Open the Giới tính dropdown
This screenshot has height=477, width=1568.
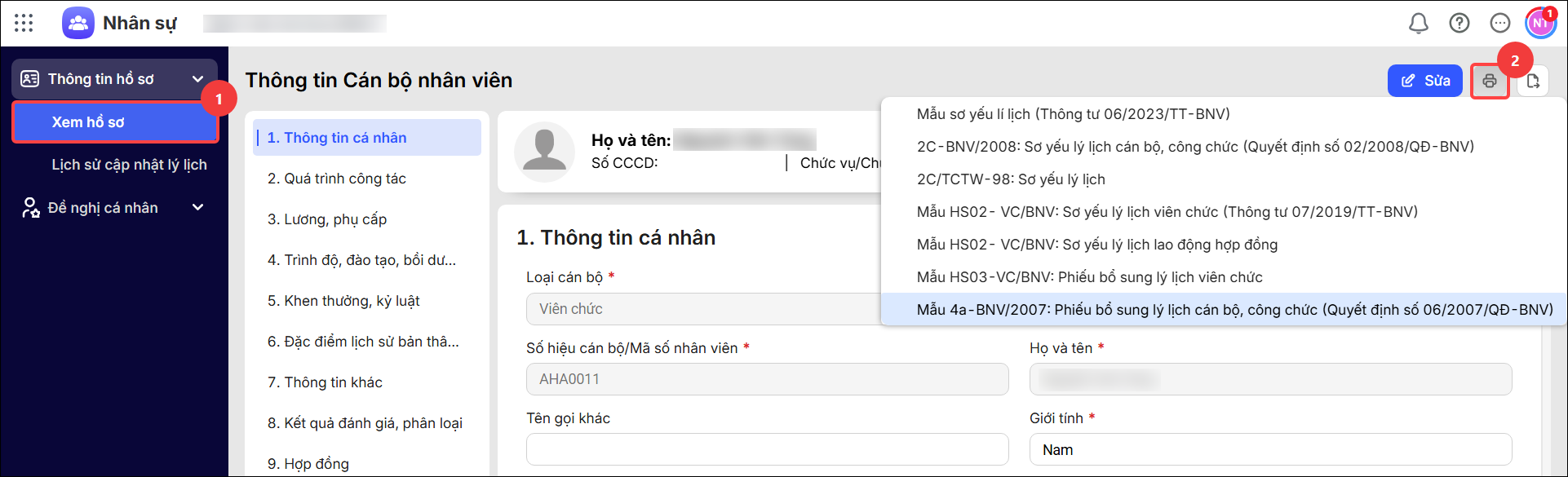1270,450
